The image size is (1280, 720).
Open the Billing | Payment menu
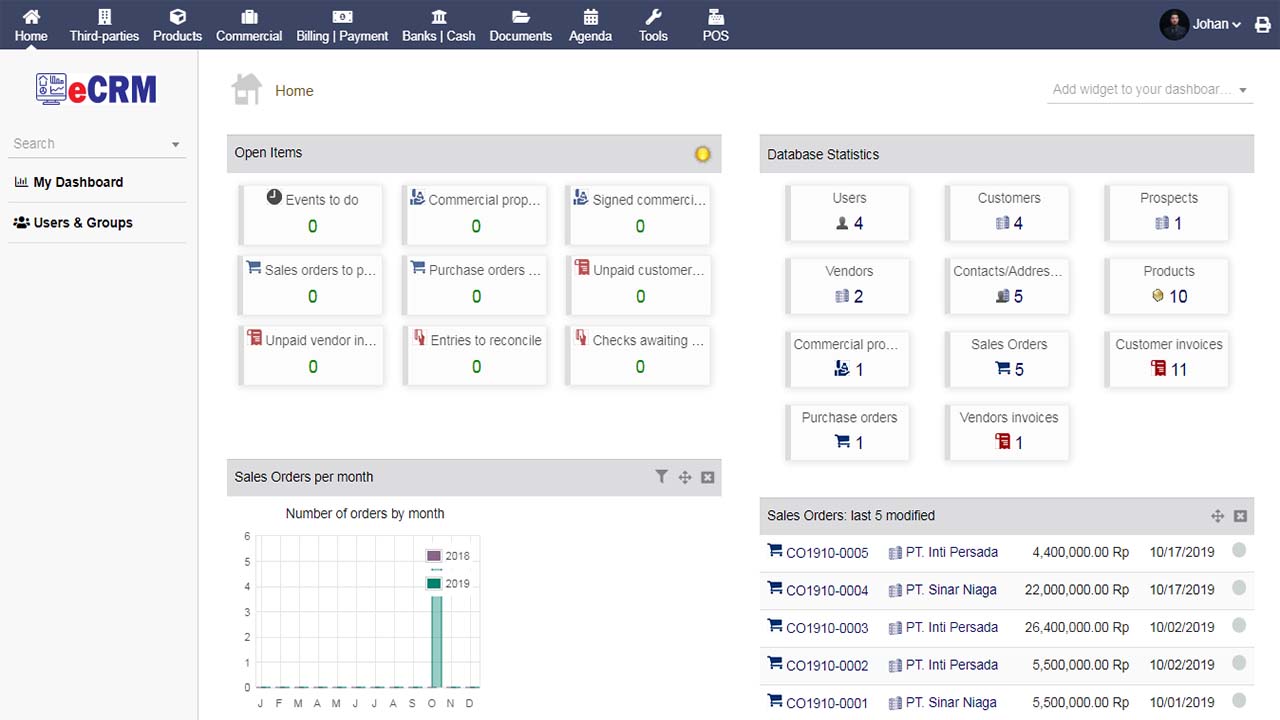click(x=342, y=25)
